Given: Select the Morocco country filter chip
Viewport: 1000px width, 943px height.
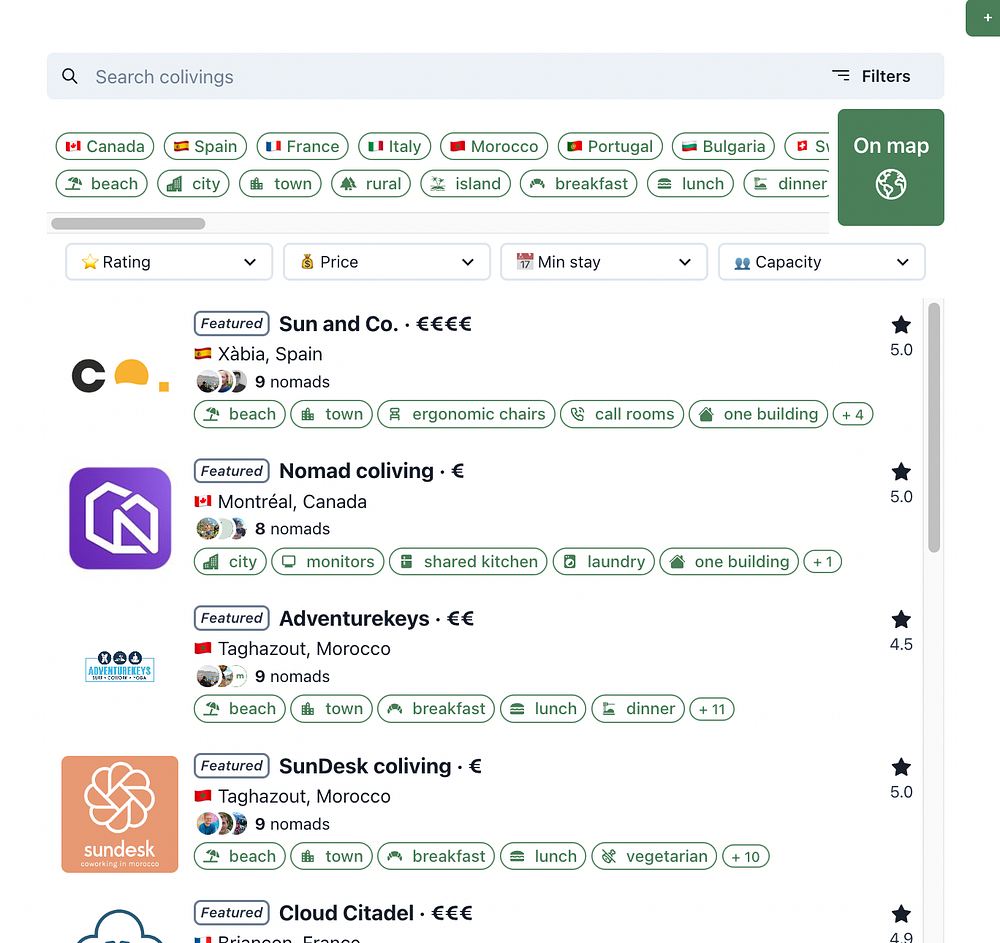Looking at the screenshot, I should click(x=494, y=146).
